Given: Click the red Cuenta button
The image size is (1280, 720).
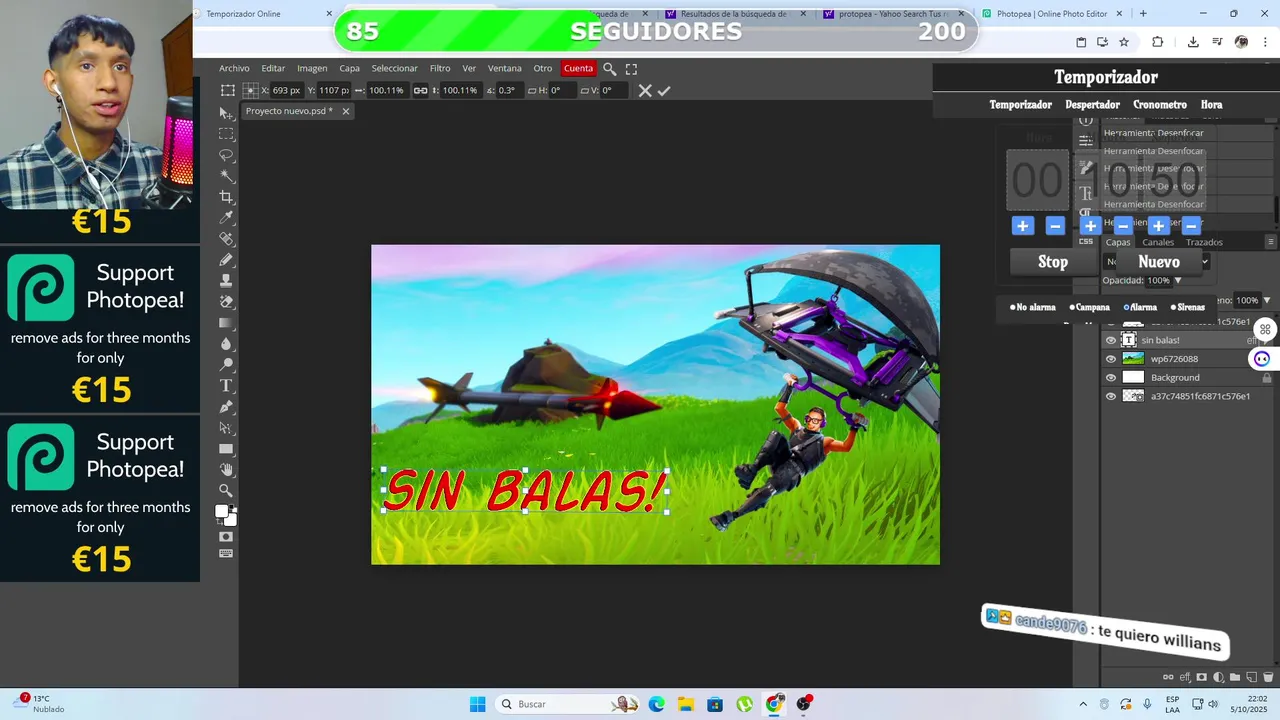Looking at the screenshot, I should pos(578,69).
